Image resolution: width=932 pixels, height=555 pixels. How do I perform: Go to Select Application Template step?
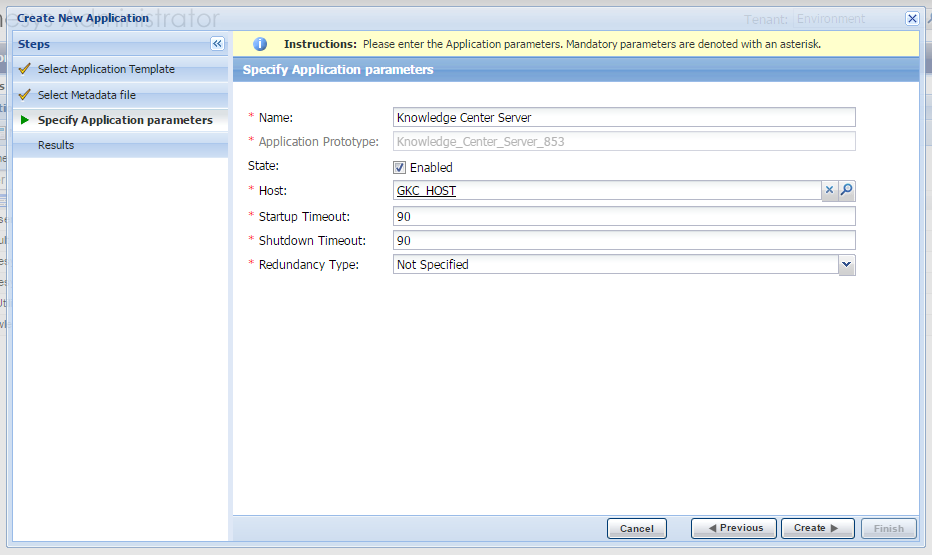pos(106,69)
